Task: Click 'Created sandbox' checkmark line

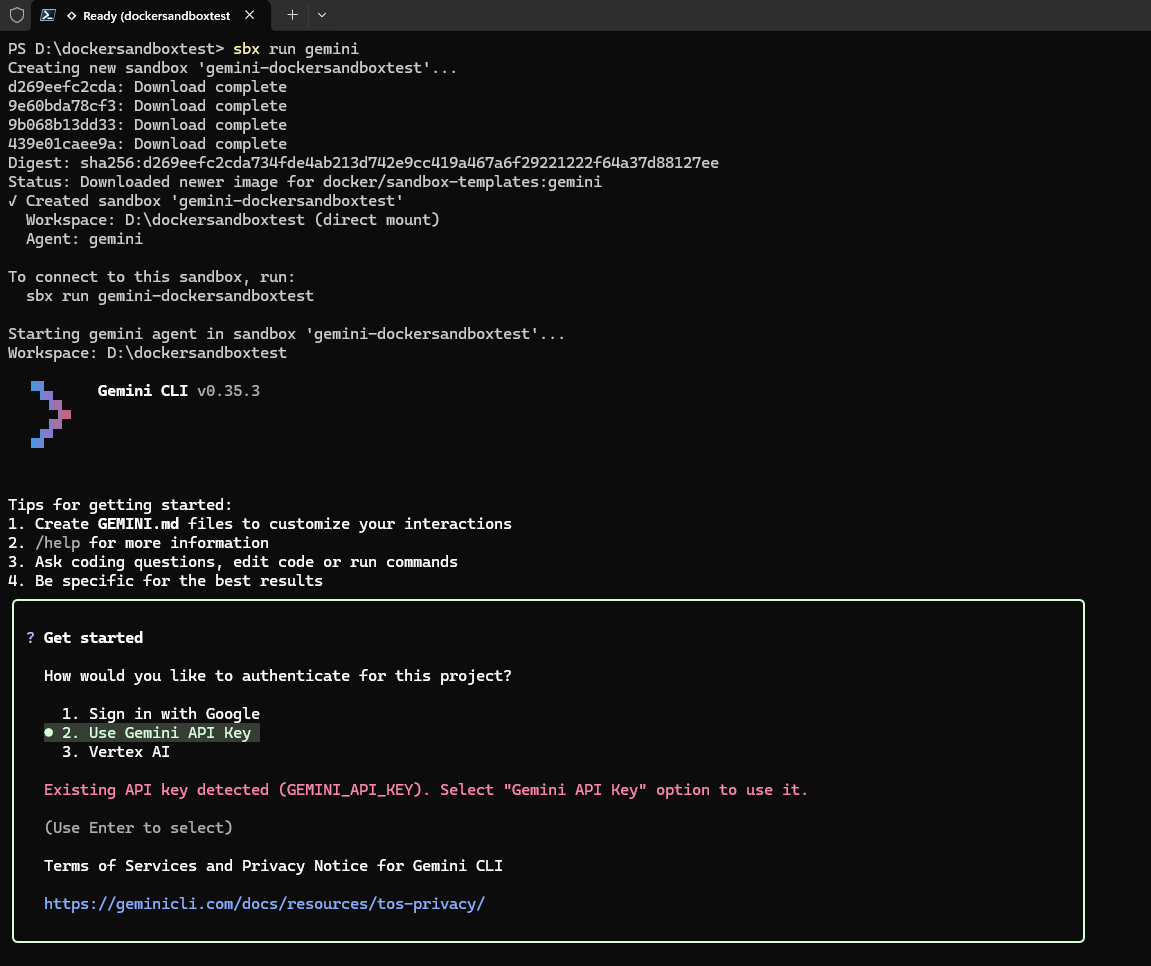Action: [x=206, y=201]
